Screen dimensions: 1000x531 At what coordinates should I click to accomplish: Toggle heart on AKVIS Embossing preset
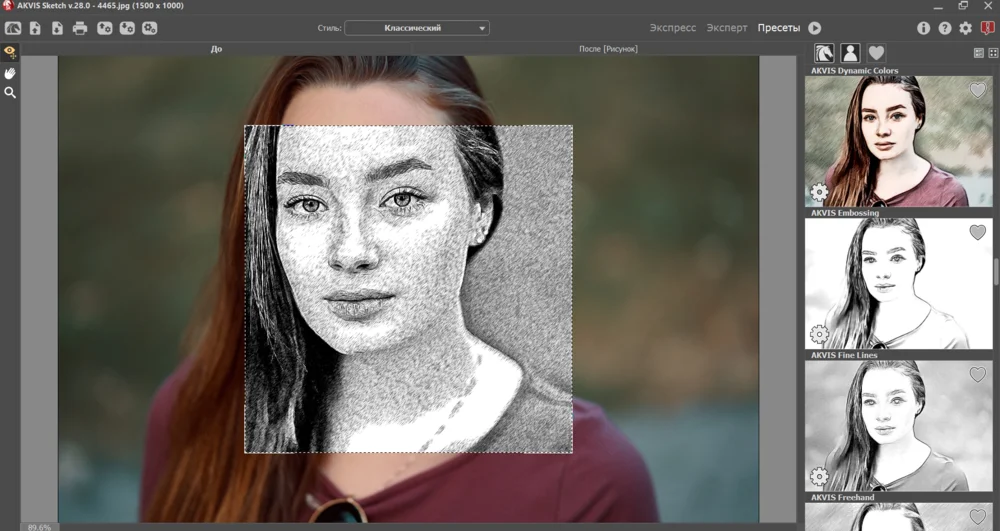[977, 233]
